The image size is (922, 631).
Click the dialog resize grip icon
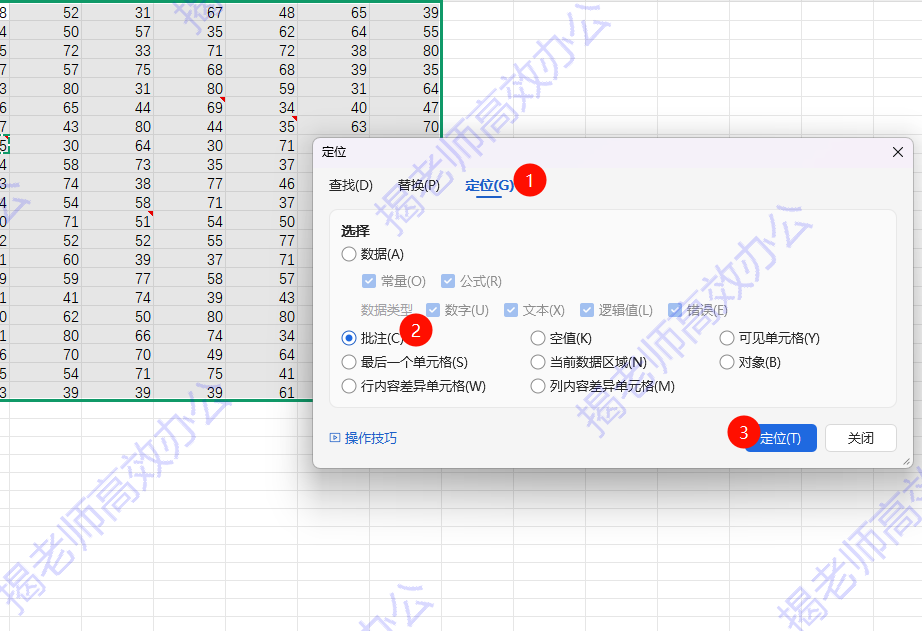(907, 462)
